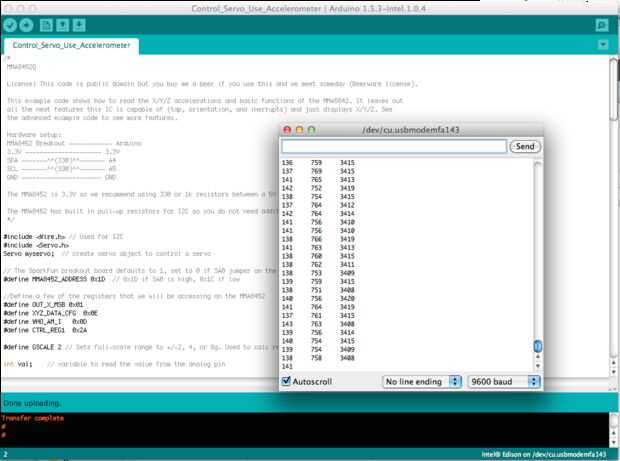Click the '#include <Servo.h>' code line
The height and width of the screenshot is (461, 620).
pyautogui.click(x=36, y=245)
